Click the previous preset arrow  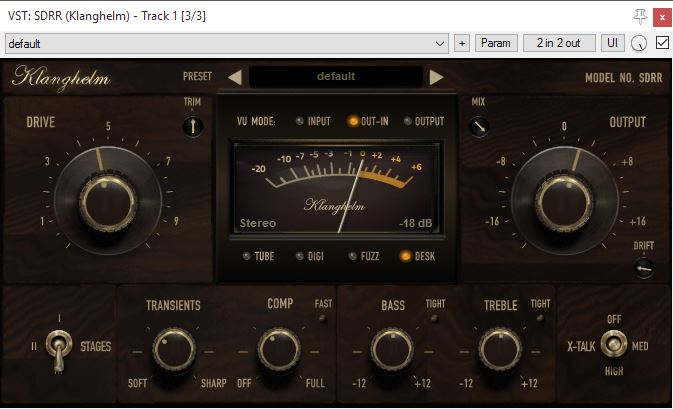coord(235,77)
